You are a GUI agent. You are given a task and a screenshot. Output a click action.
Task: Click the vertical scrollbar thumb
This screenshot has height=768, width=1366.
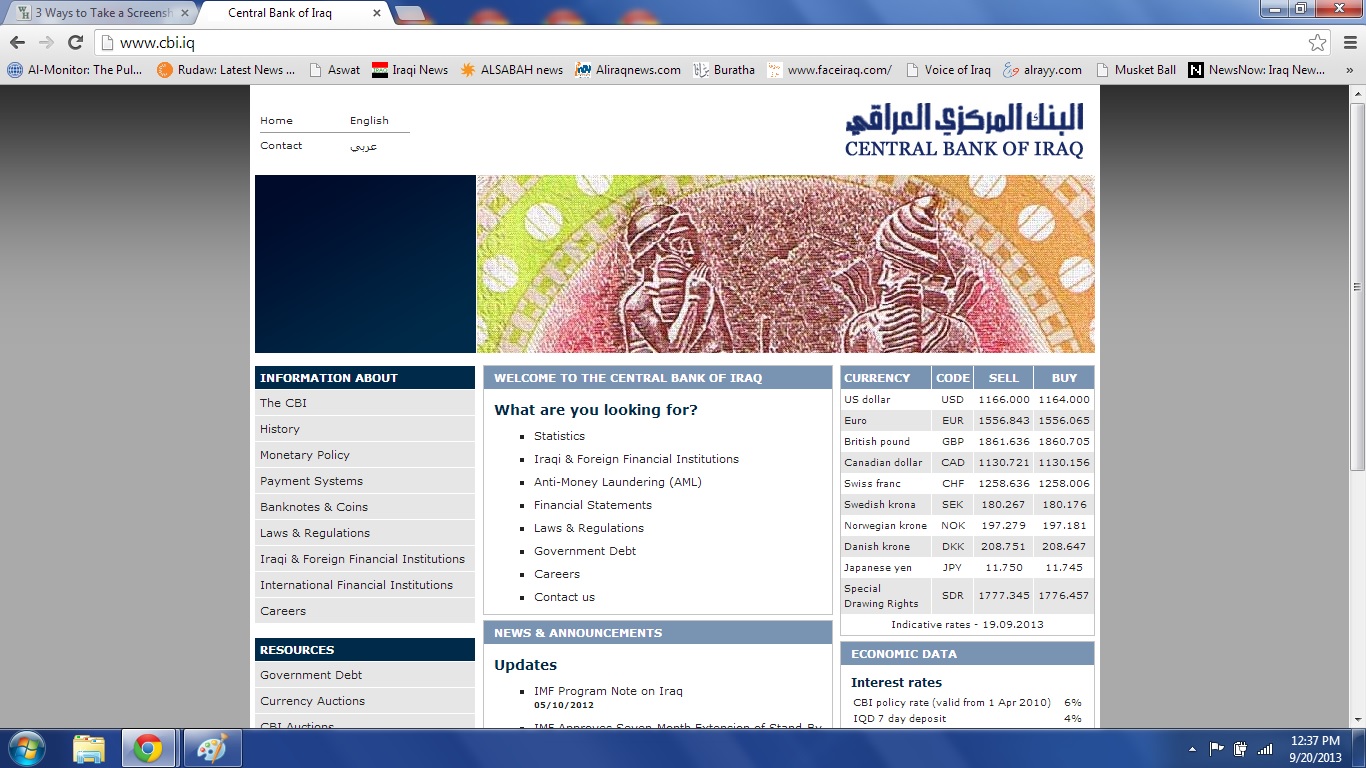pos(1357,286)
